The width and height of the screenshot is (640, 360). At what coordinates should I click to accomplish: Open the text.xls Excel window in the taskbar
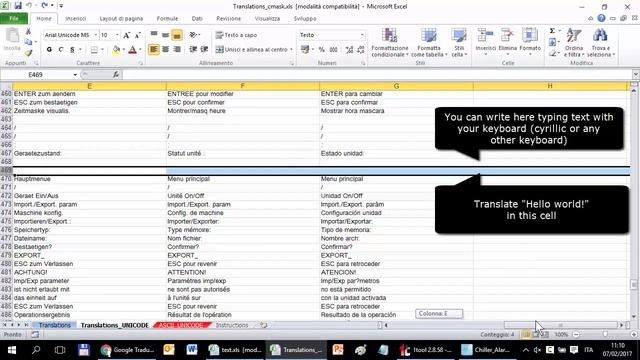point(235,350)
